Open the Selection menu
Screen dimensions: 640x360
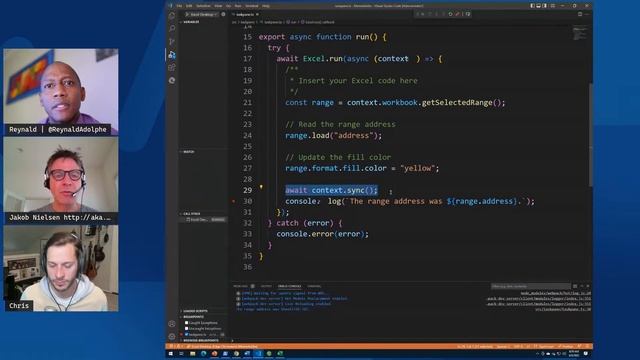(x=203, y=6)
